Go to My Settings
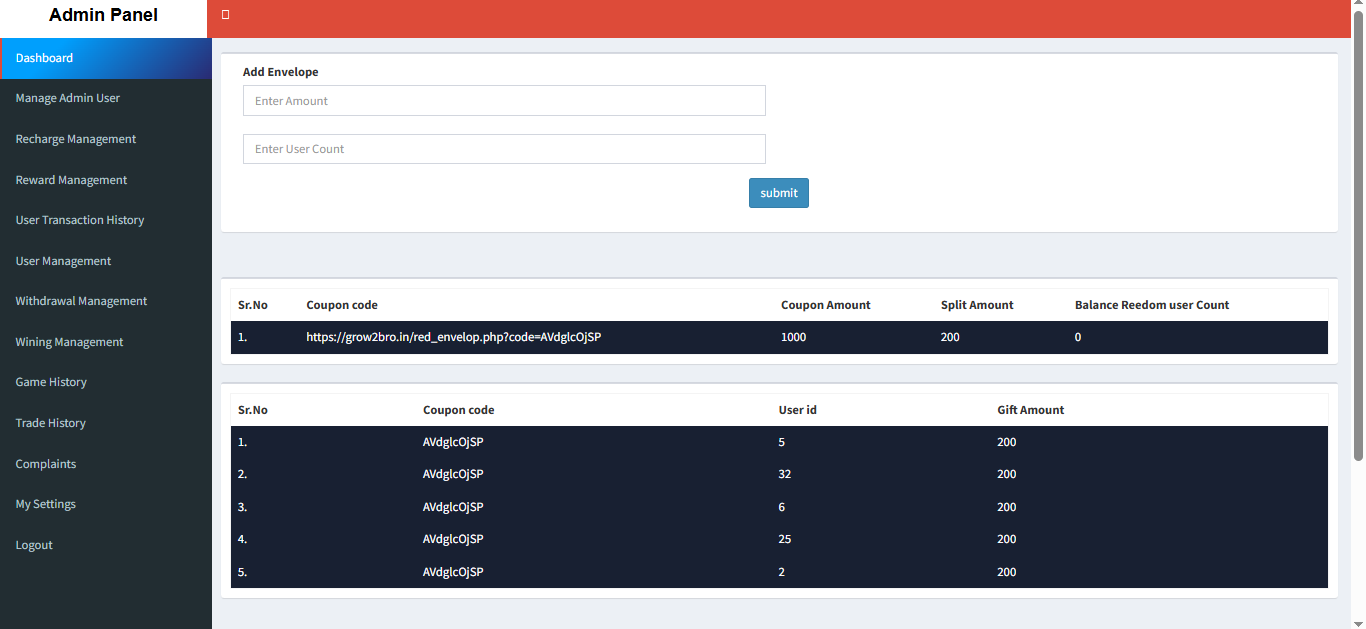This screenshot has width=1366, height=629. [46, 504]
